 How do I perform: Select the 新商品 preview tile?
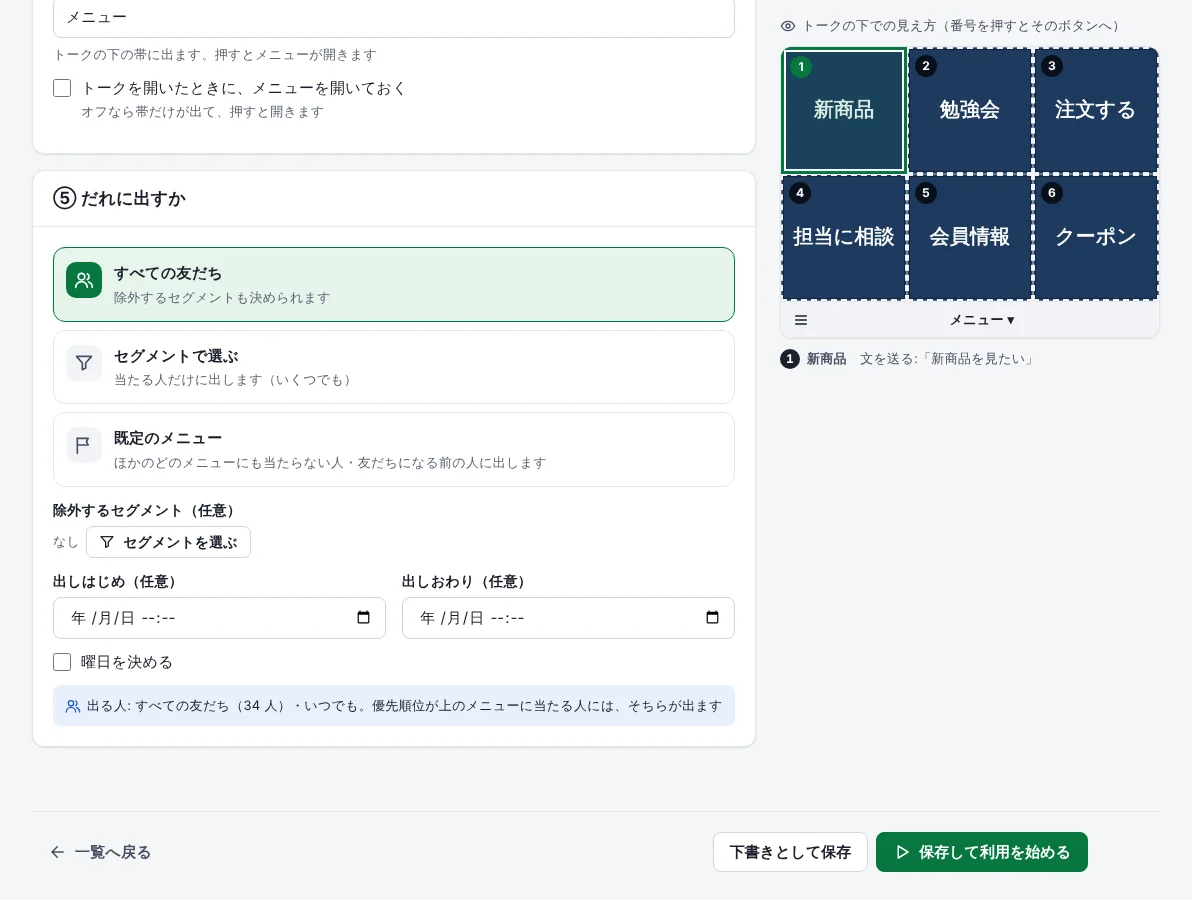pyautogui.click(x=844, y=110)
